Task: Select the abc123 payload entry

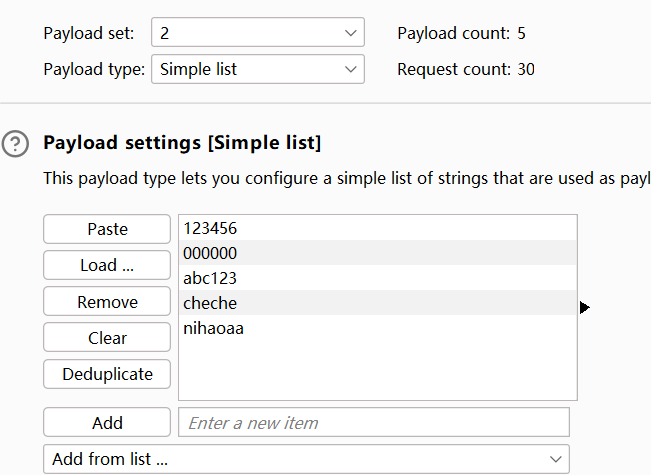Action: 378,278
